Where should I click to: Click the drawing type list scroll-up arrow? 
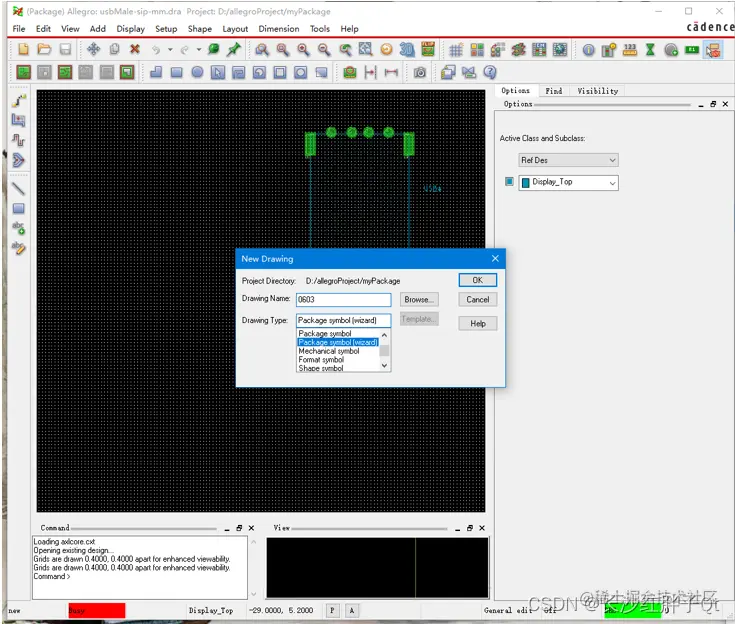(x=384, y=335)
